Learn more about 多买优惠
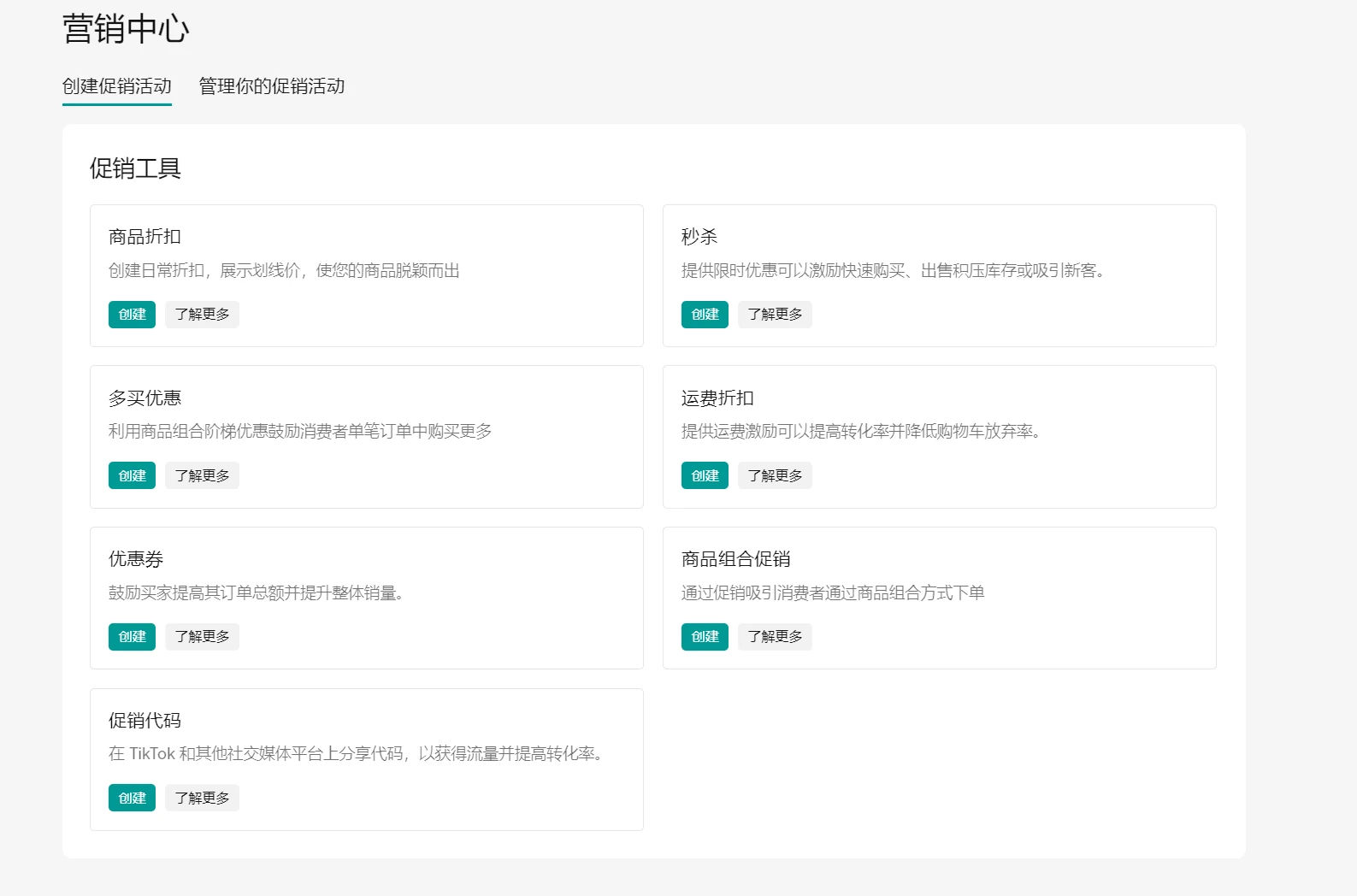 [202, 475]
